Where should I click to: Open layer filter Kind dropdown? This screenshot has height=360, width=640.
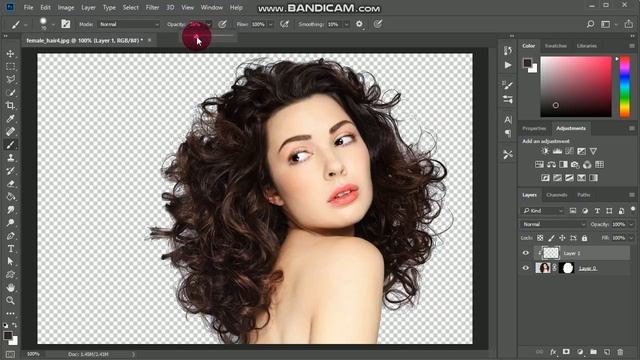pyautogui.click(x=543, y=211)
